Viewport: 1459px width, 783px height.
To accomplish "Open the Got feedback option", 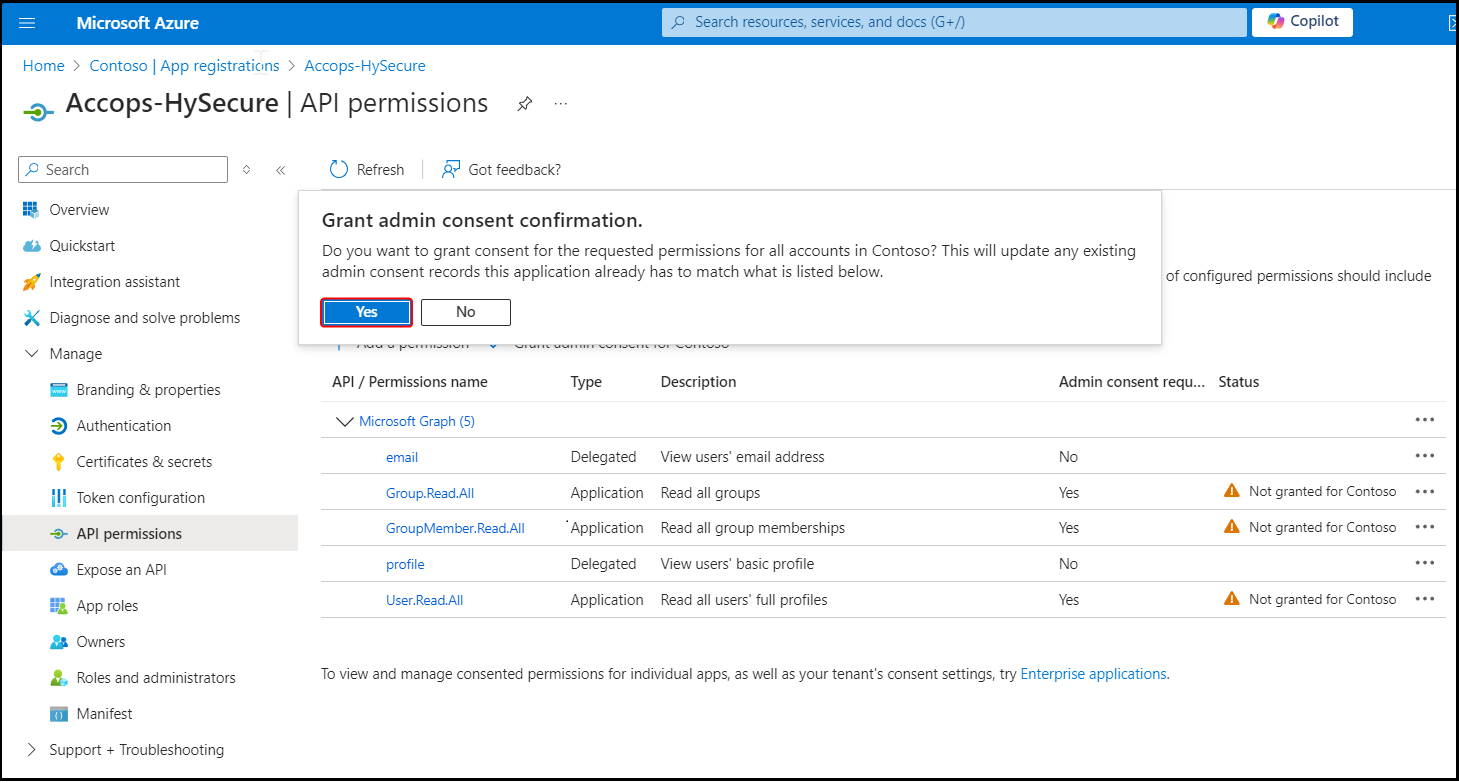I will click(x=502, y=170).
